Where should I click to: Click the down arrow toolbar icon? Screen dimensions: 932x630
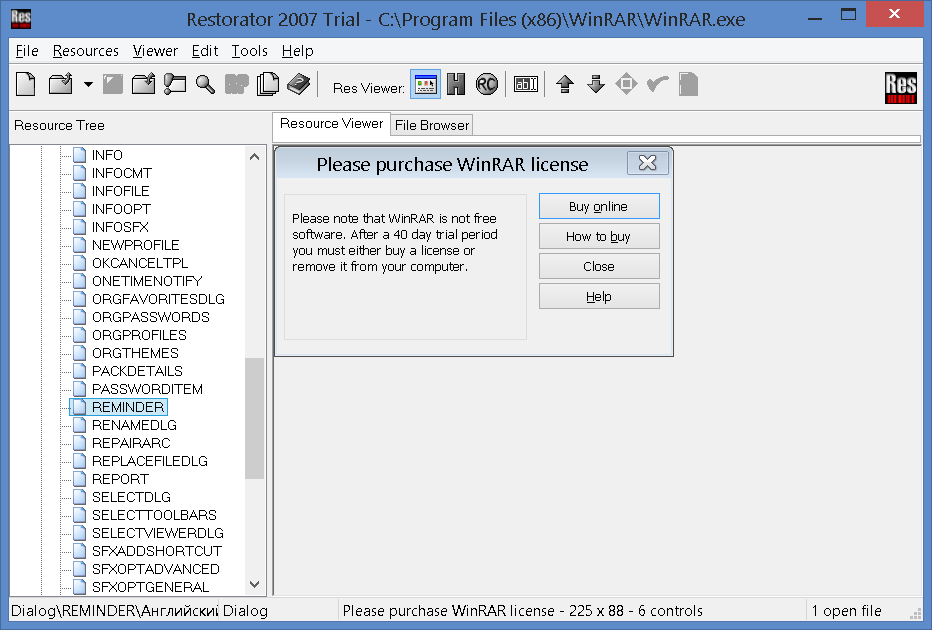[x=596, y=85]
